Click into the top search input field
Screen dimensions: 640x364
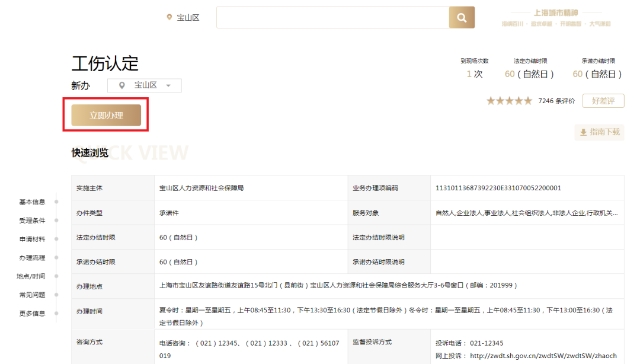pyautogui.click(x=332, y=18)
